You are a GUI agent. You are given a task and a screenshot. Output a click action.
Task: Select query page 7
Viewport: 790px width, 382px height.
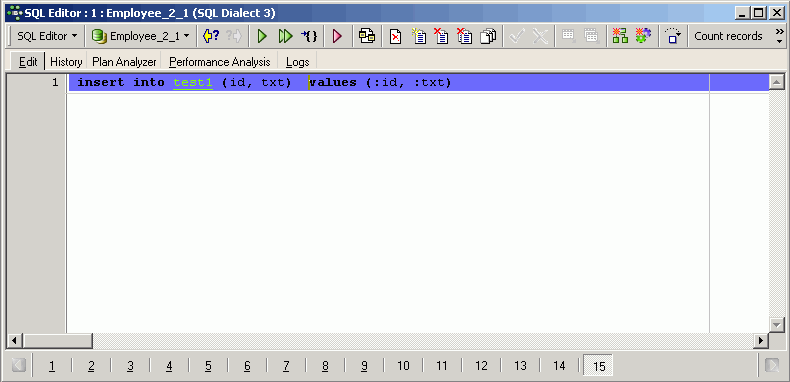point(286,366)
